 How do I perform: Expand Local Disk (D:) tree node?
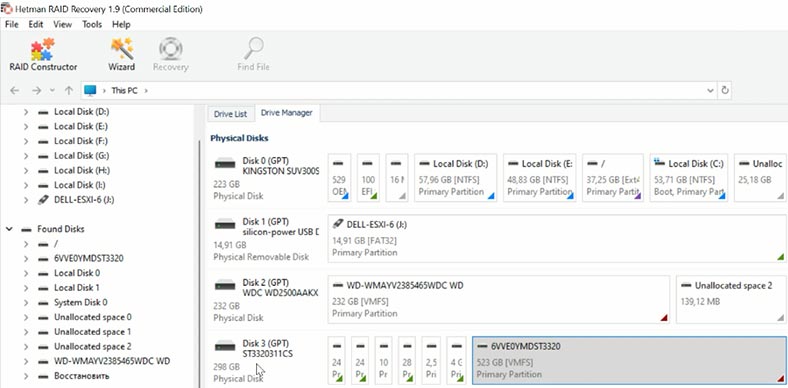[x=26, y=112]
